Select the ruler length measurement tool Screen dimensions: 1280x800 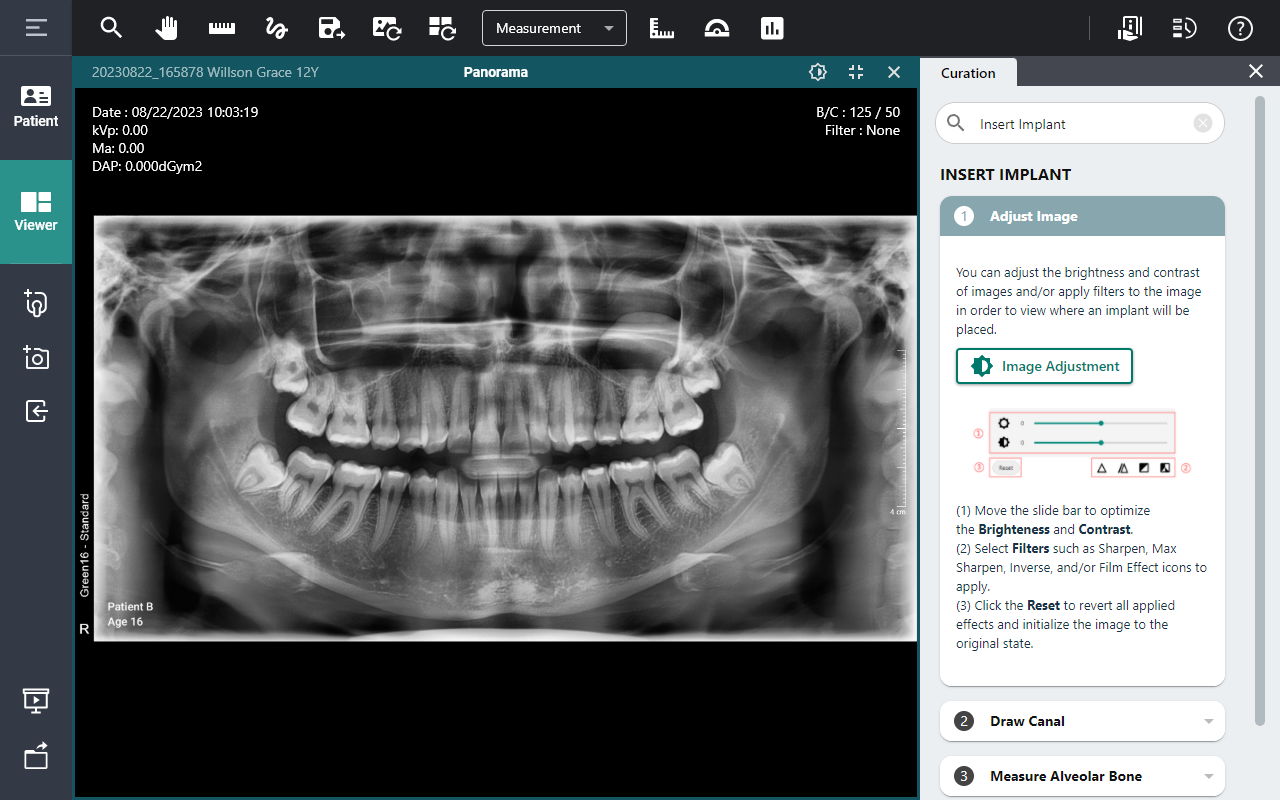(221, 28)
